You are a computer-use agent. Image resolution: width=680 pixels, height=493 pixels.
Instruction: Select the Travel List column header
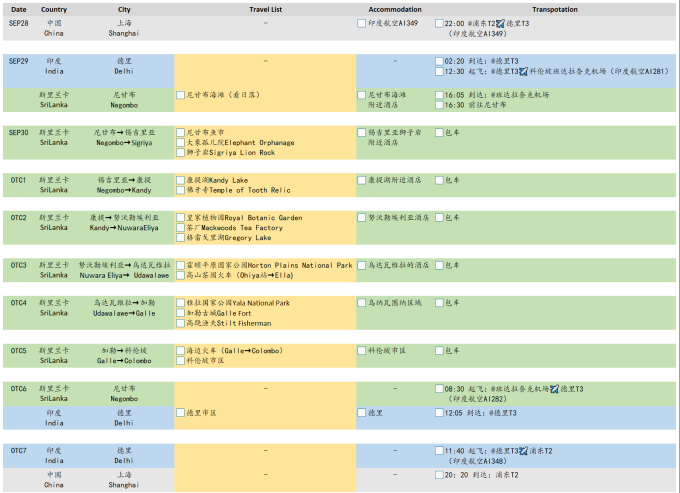coord(265,8)
